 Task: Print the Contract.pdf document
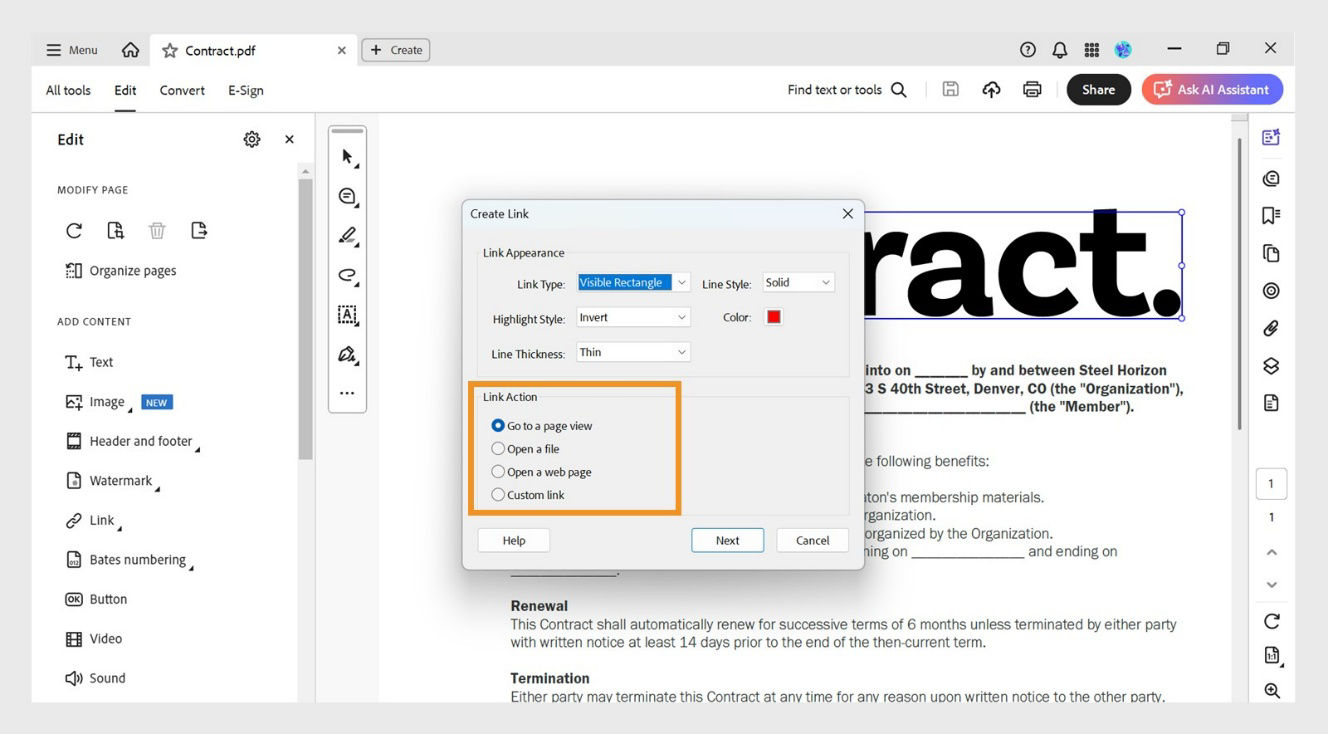click(1032, 89)
